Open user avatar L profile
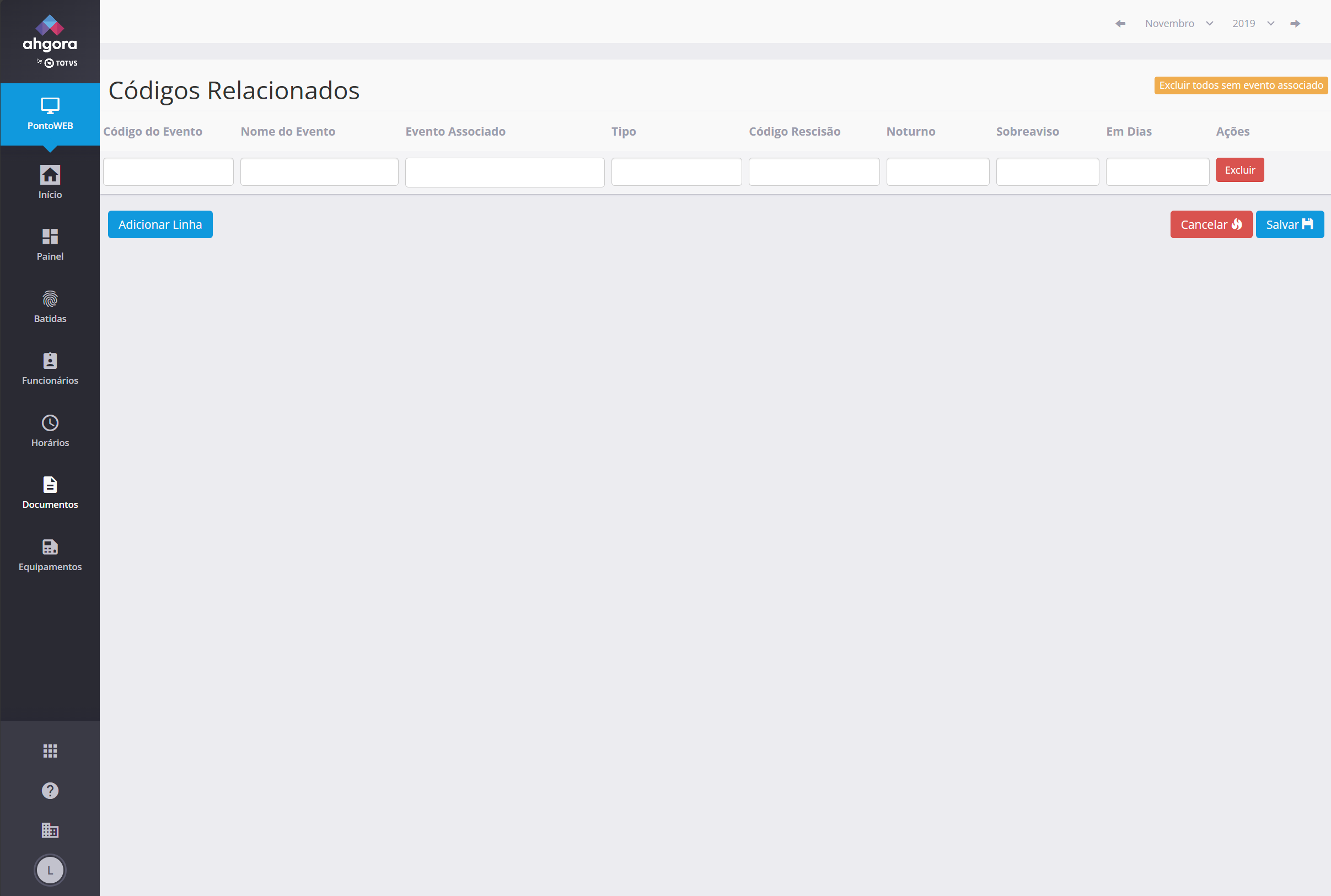Viewport: 1331px width, 896px height. point(50,870)
